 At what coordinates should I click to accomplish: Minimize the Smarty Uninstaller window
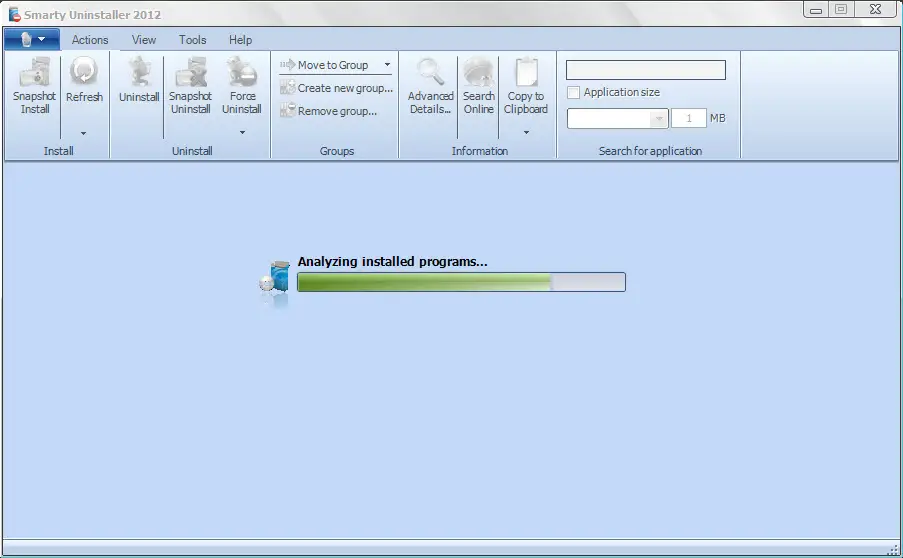click(816, 10)
